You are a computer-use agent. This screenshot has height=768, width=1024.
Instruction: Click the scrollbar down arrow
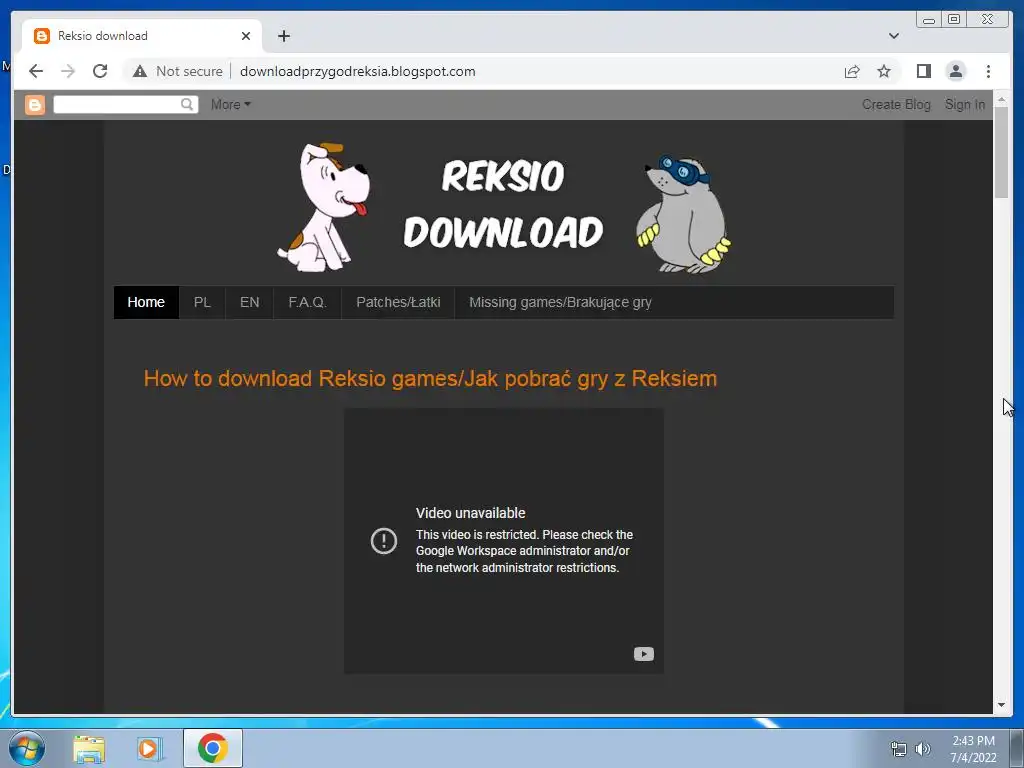click(1001, 705)
